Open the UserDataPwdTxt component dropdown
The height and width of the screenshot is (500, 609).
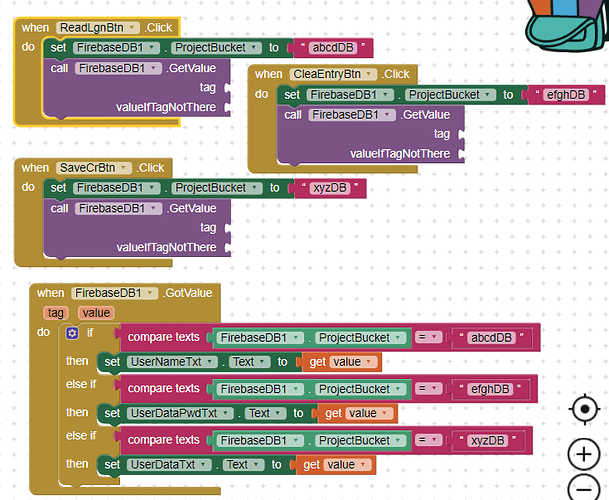coord(180,413)
